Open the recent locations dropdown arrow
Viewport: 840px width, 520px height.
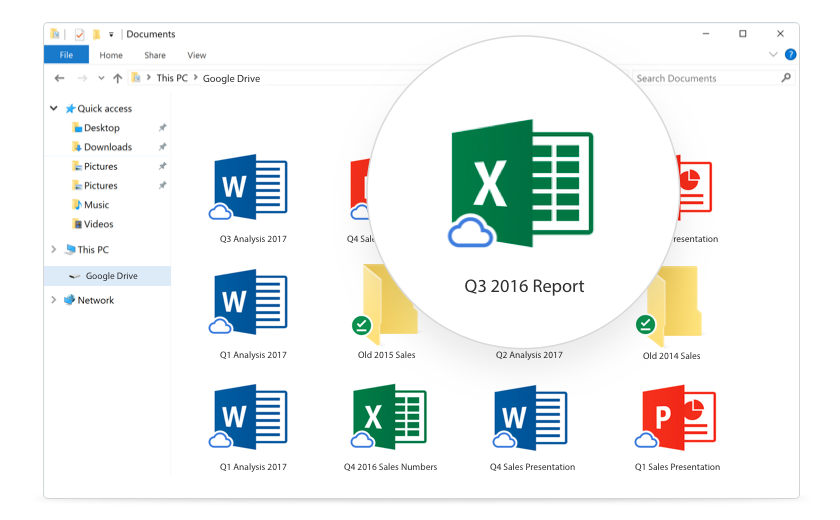[x=101, y=78]
